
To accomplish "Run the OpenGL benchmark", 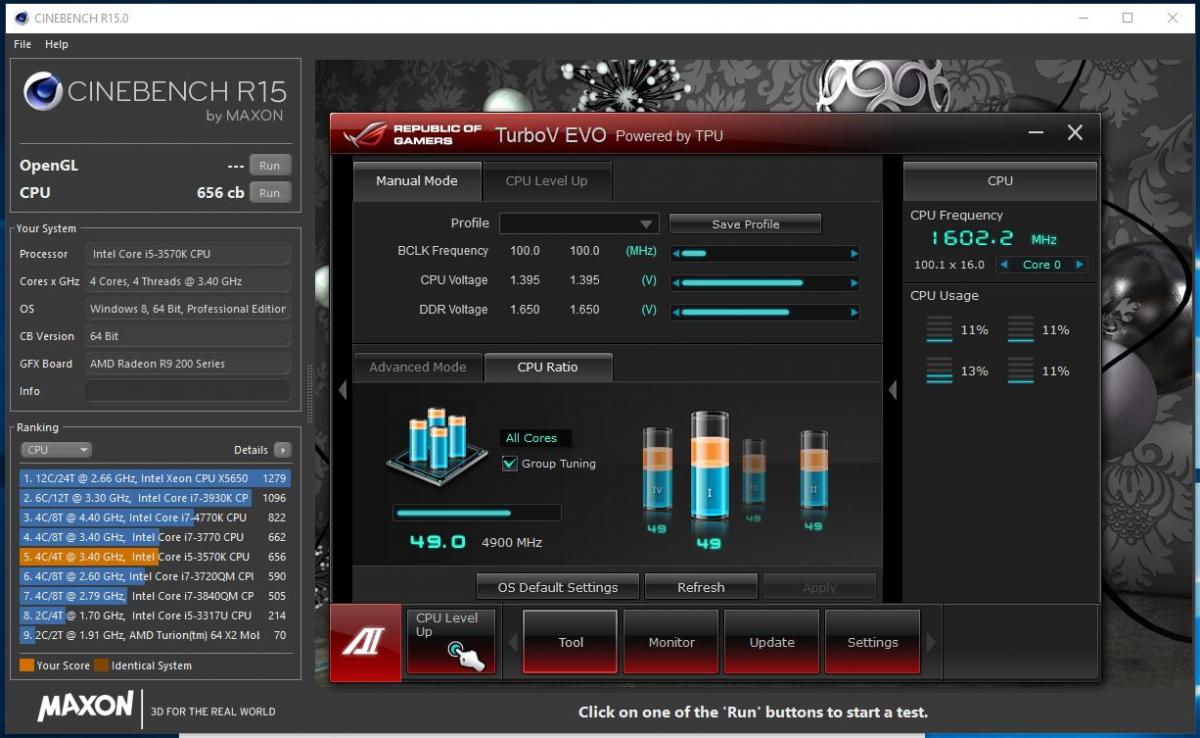I will point(269,166).
